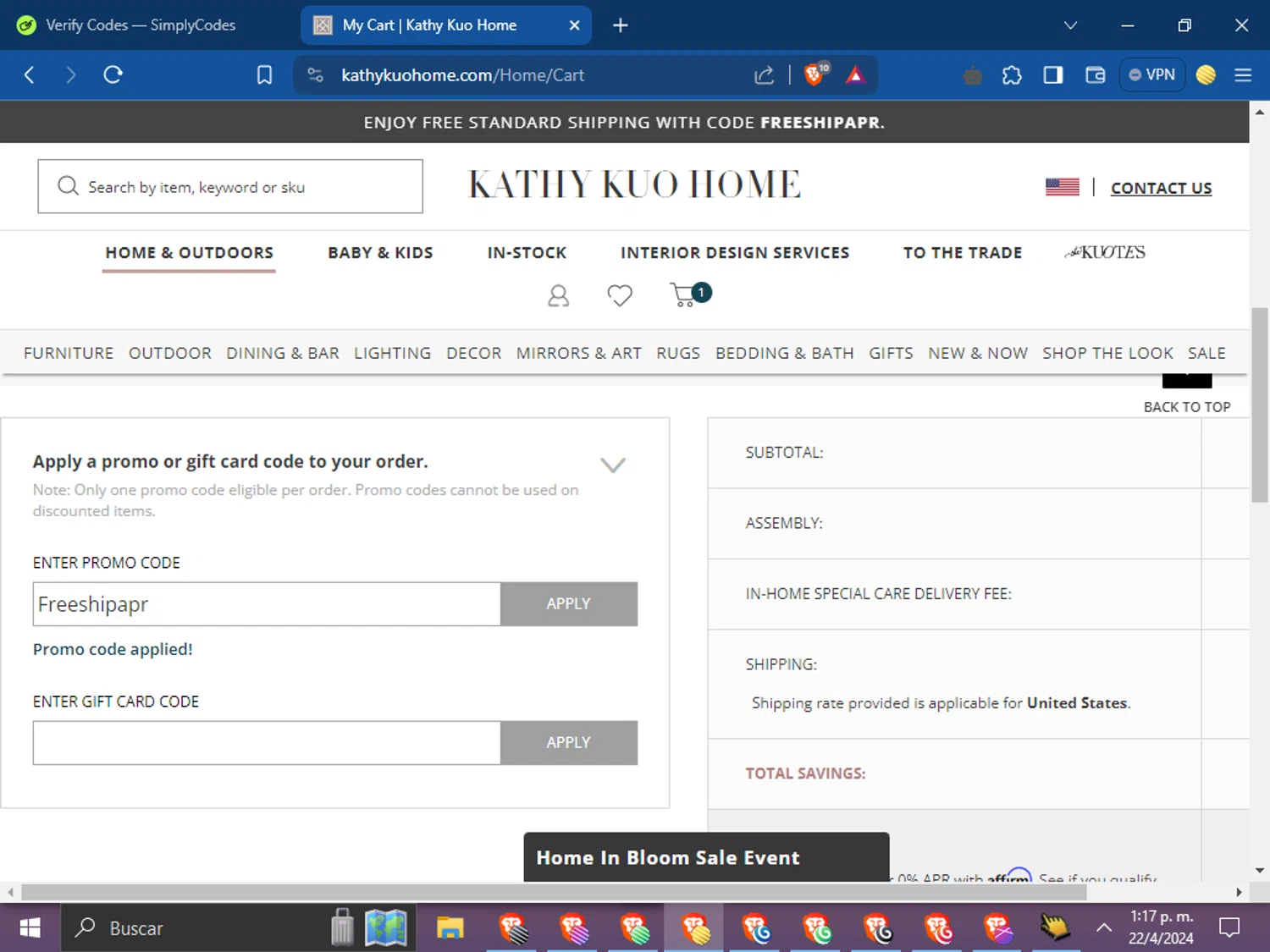Open In-Stock menu item

(527, 253)
